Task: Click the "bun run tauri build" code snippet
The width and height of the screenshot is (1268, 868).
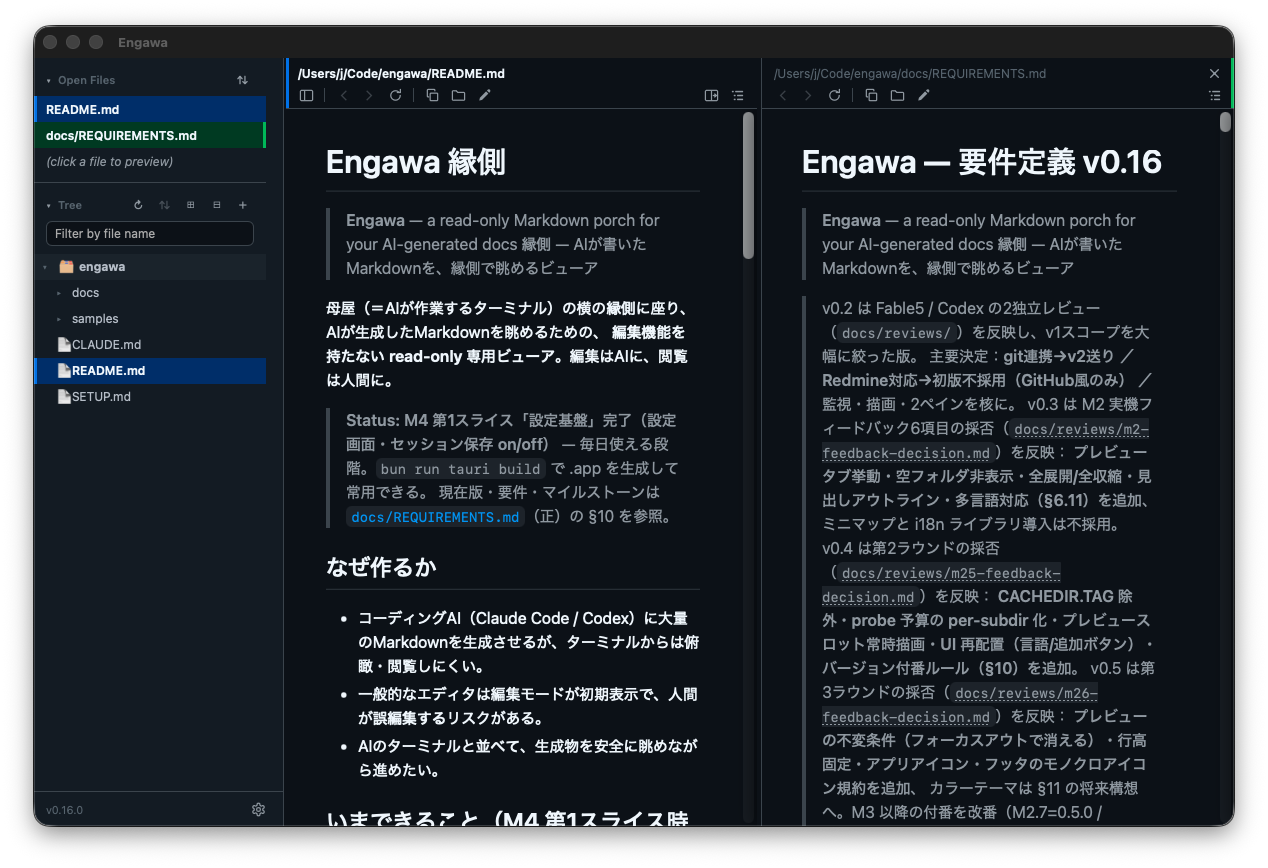Action: (x=461, y=469)
